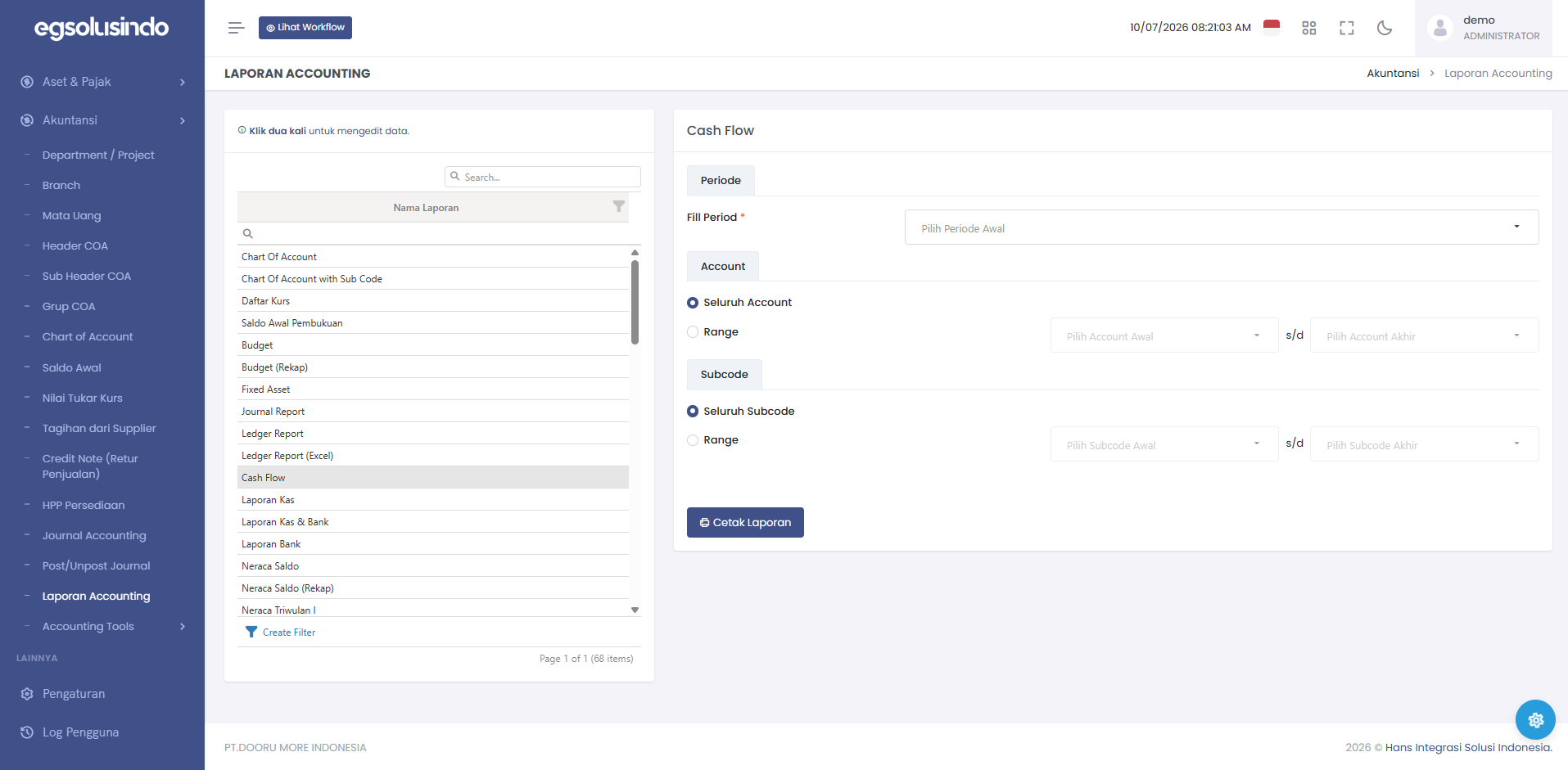This screenshot has width=1568, height=770.
Task: Expand the Accounting Tools submenu
Action: click(x=183, y=627)
